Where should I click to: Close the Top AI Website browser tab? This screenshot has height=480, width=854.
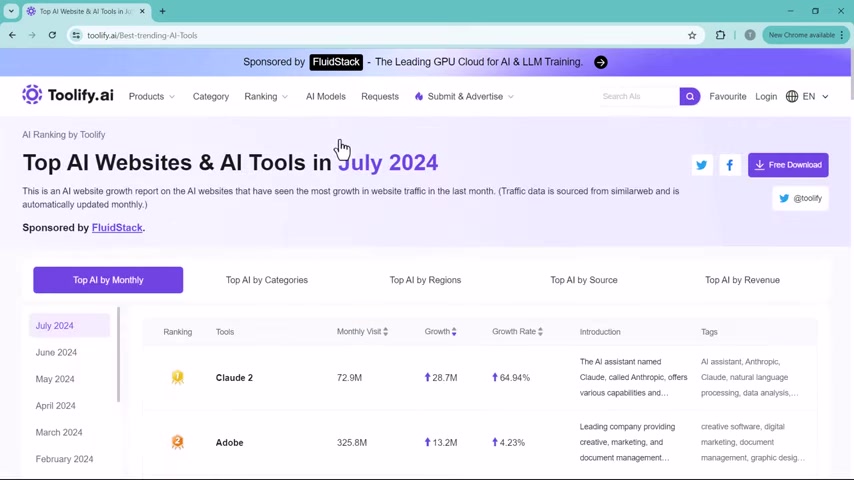[x=142, y=11]
